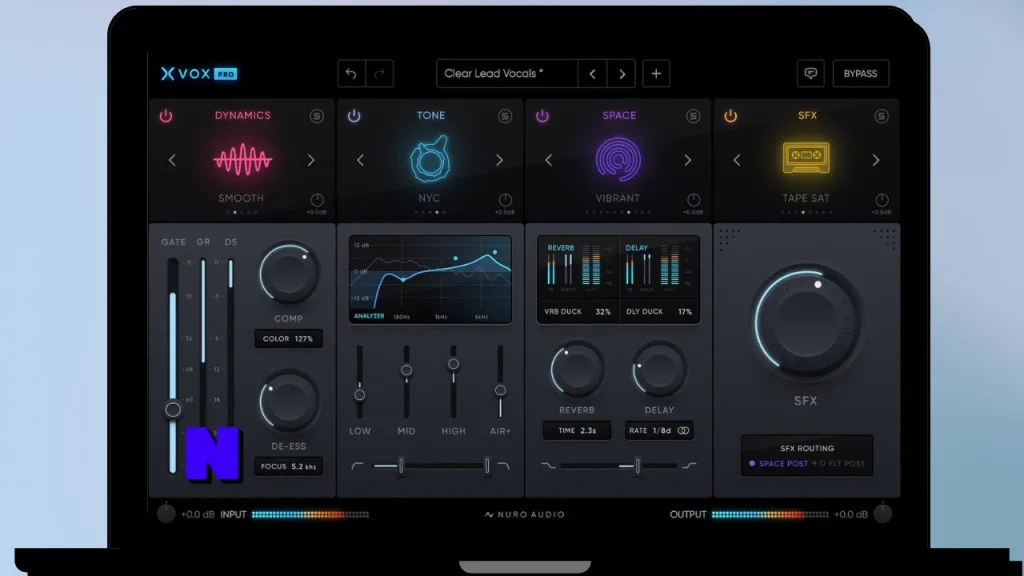
Task: Click the AIR+ band fader handle
Action: coord(500,390)
